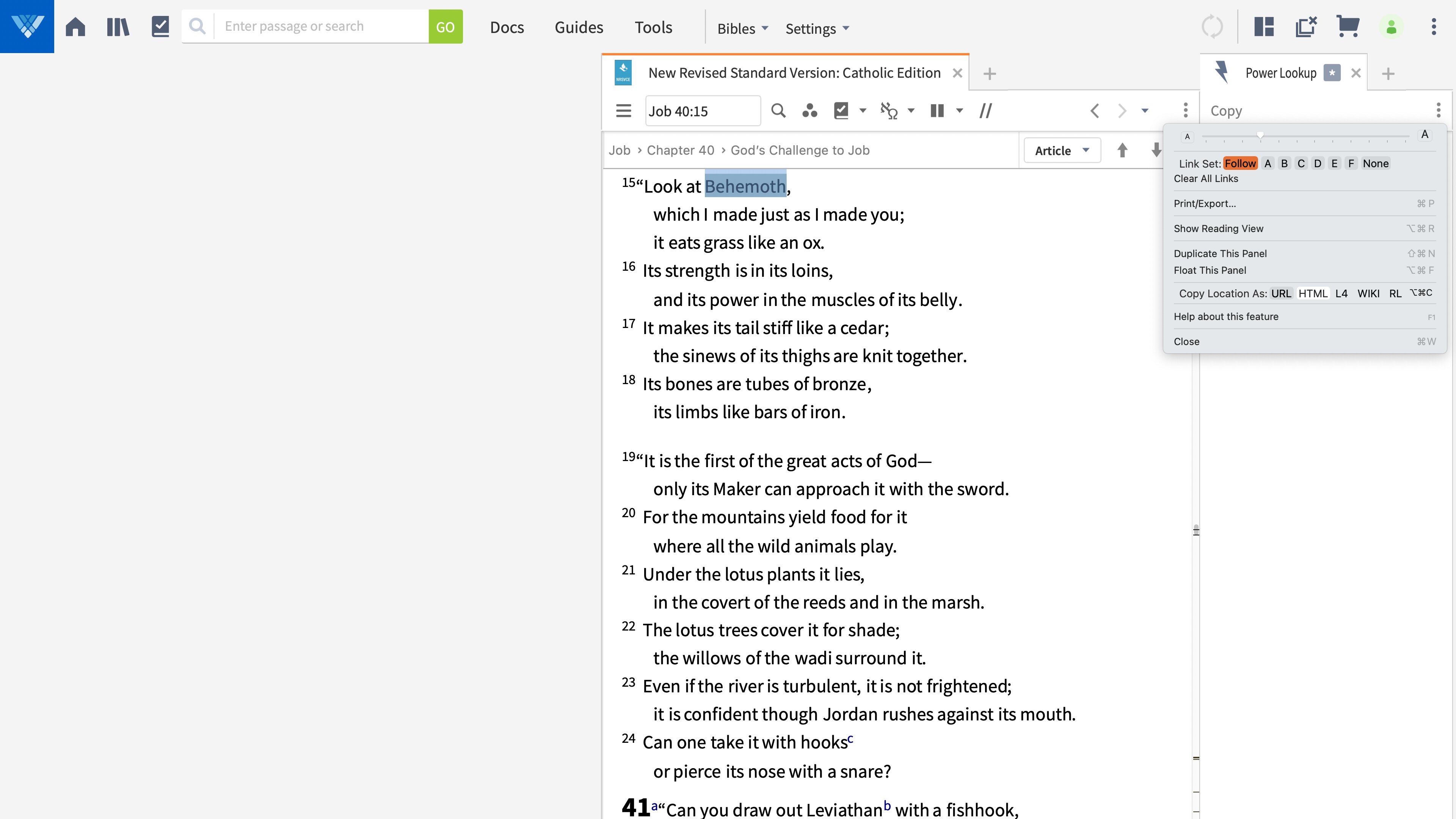Add a new tab beside the Bible panel

(990, 74)
